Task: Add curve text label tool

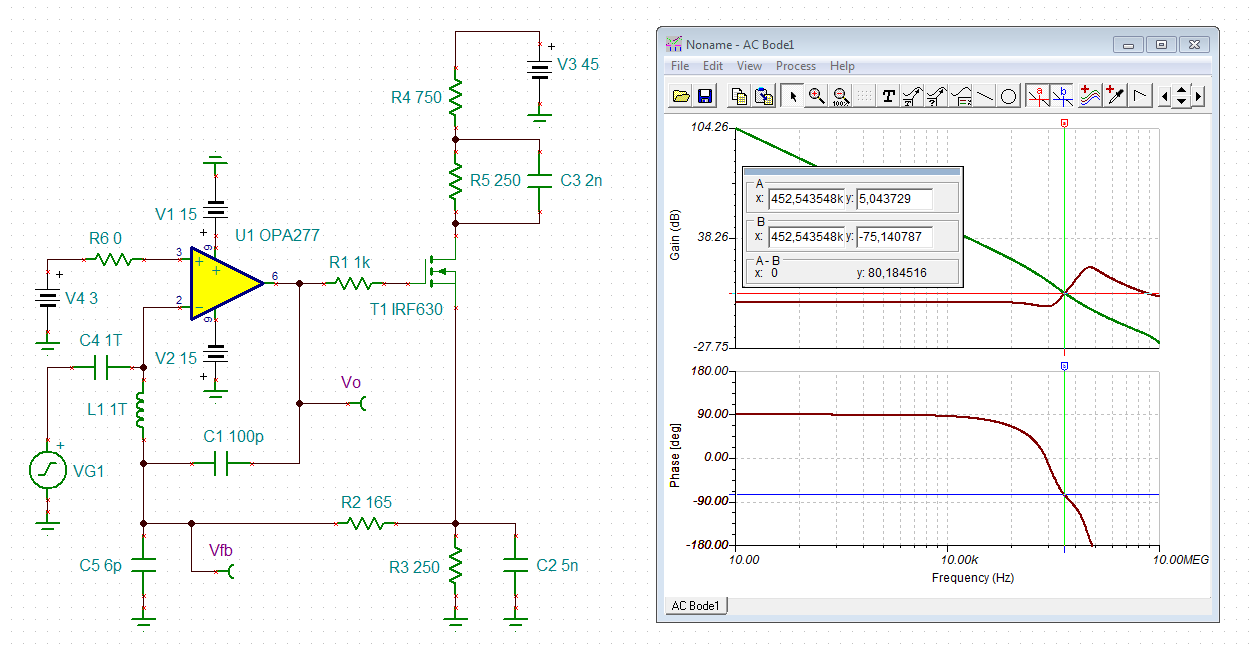Action: point(912,96)
